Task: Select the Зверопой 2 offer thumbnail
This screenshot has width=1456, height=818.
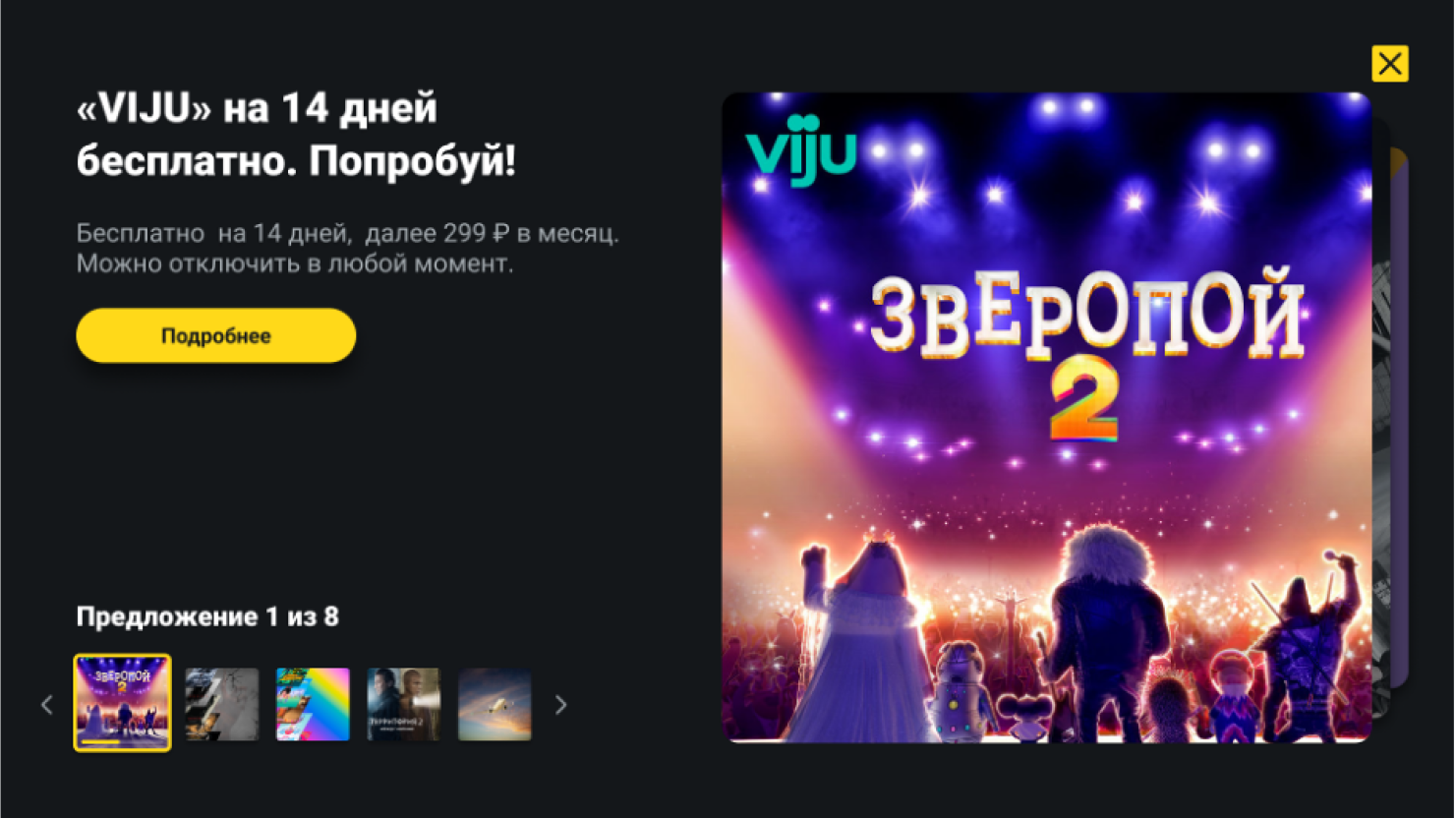Action: (122, 703)
